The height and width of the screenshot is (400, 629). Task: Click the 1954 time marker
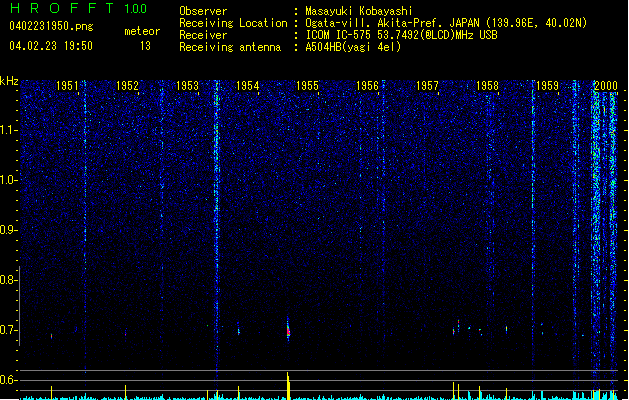[x=248, y=86]
